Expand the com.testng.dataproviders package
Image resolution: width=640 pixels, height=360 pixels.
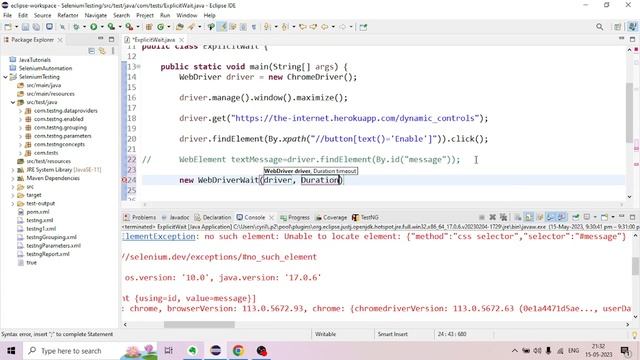[20, 111]
